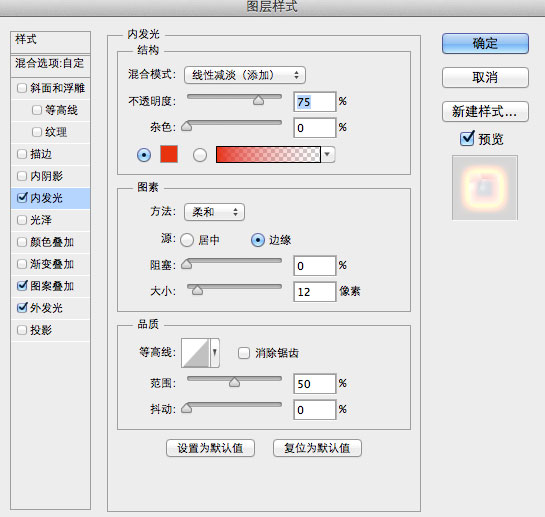The height and width of the screenshot is (517, 545).
Task: Enable the 消除锯齿 checkbox
Action: [x=244, y=353]
